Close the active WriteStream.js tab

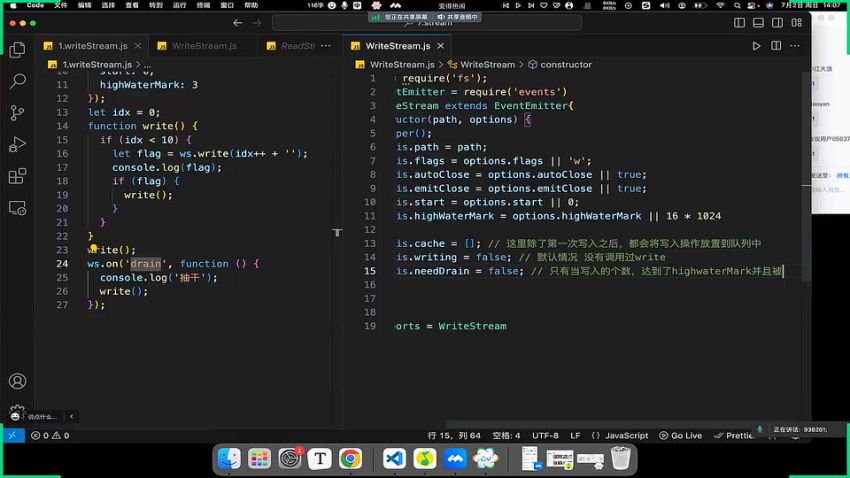coord(441,46)
